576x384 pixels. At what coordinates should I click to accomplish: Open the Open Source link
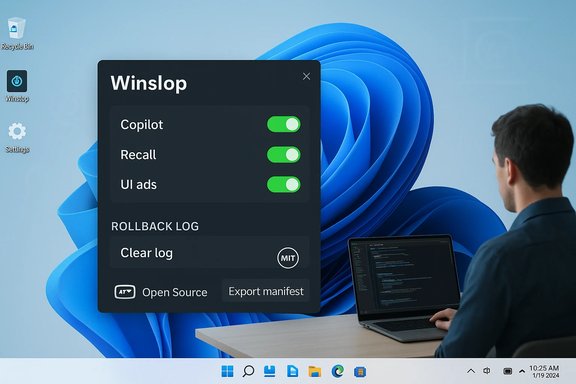(x=174, y=293)
